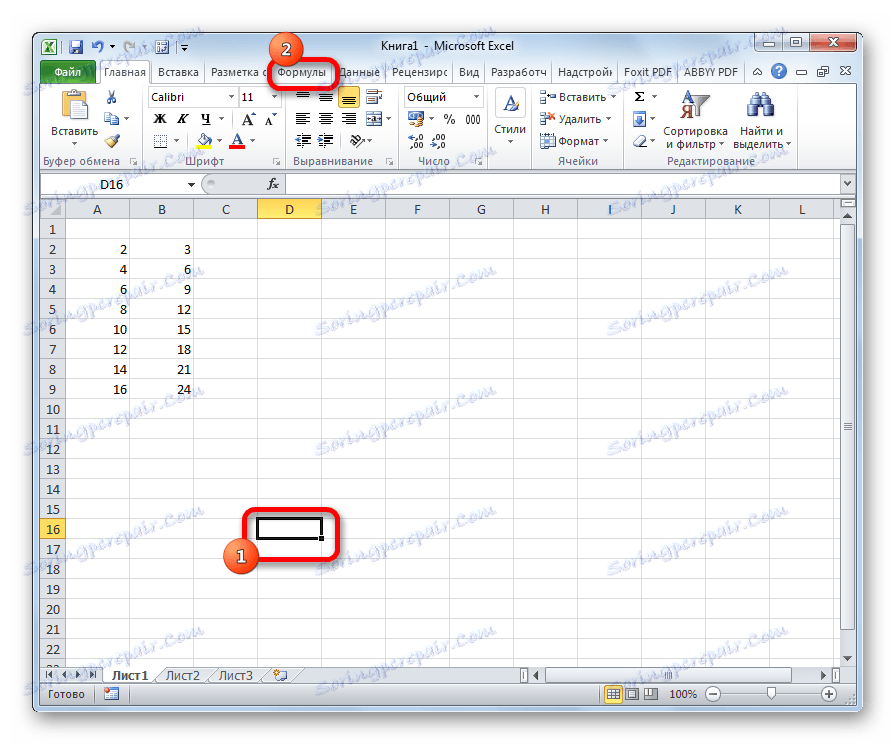
Task: Expand the formula bar chevron
Action: tap(847, 183)
